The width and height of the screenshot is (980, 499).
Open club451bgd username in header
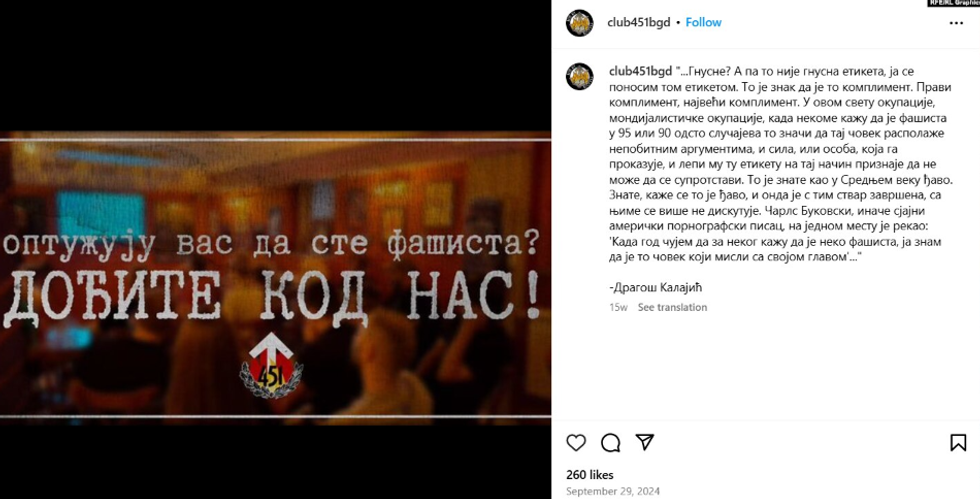pyautogui.click(x=639, y=23)
